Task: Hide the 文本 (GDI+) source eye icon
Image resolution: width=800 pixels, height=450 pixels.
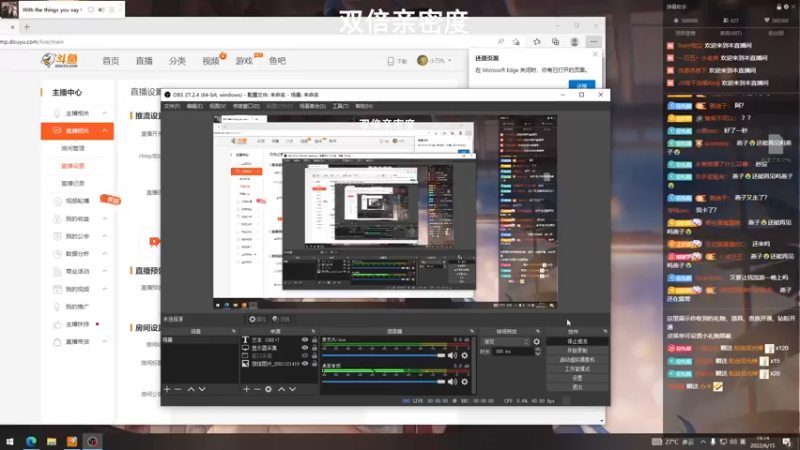Action: tap(305, 340)
